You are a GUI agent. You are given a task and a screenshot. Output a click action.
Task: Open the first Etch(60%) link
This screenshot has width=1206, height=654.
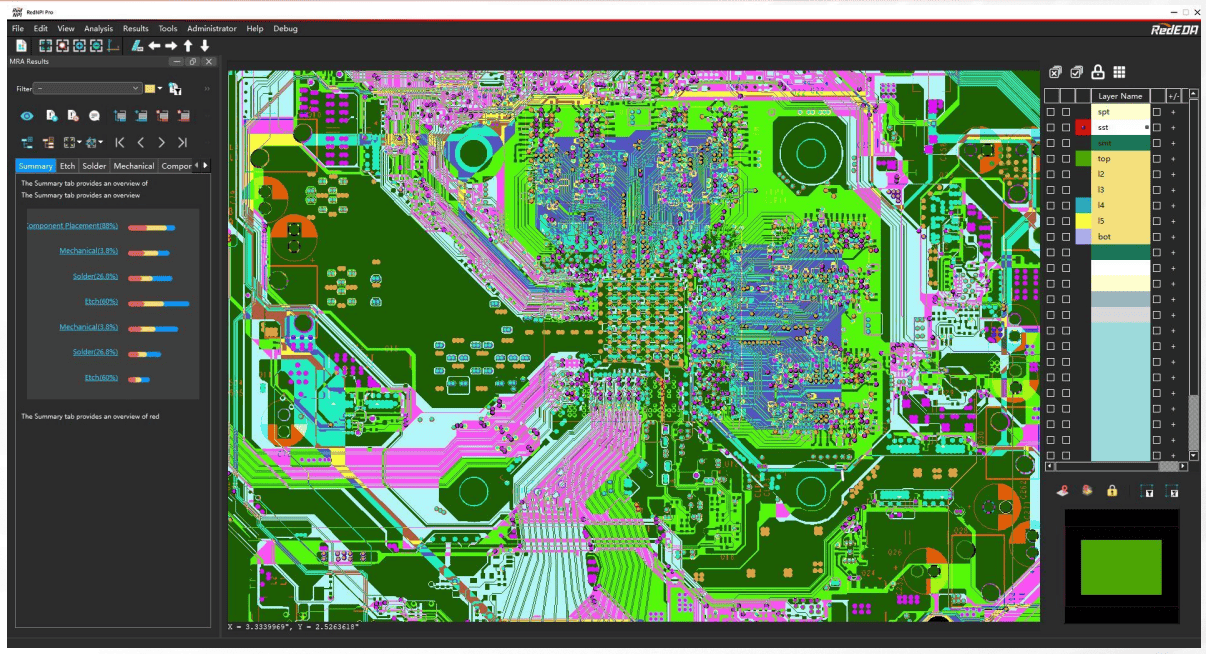pyautogui.click(x=101, y=302)
